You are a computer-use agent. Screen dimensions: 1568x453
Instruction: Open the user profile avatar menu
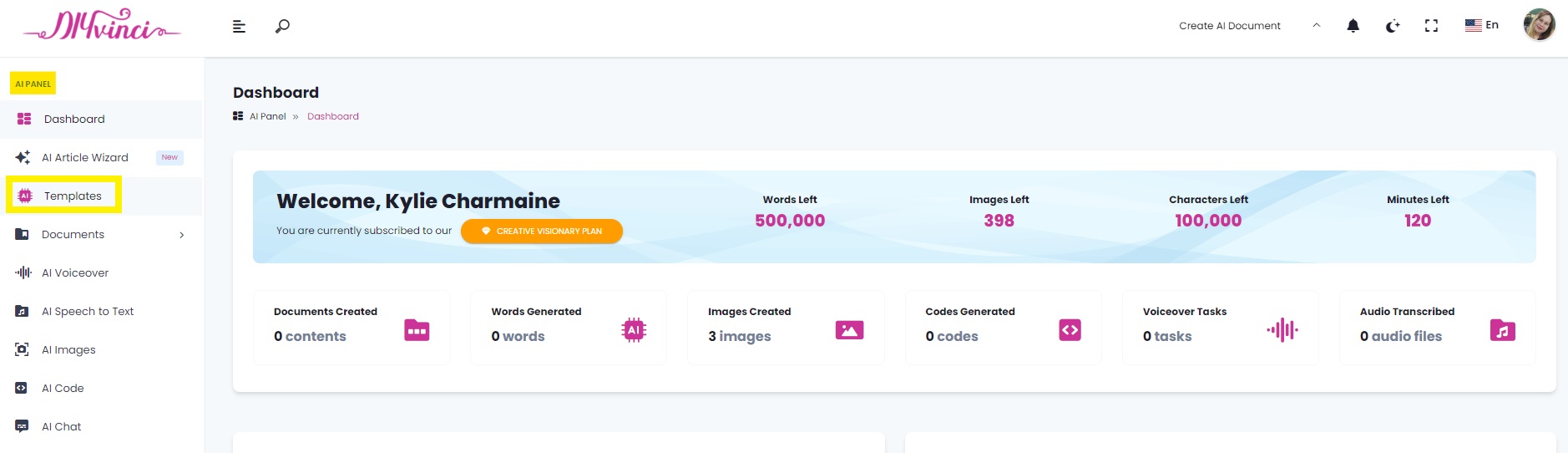pyautogui.click(x=1539, y=25)
